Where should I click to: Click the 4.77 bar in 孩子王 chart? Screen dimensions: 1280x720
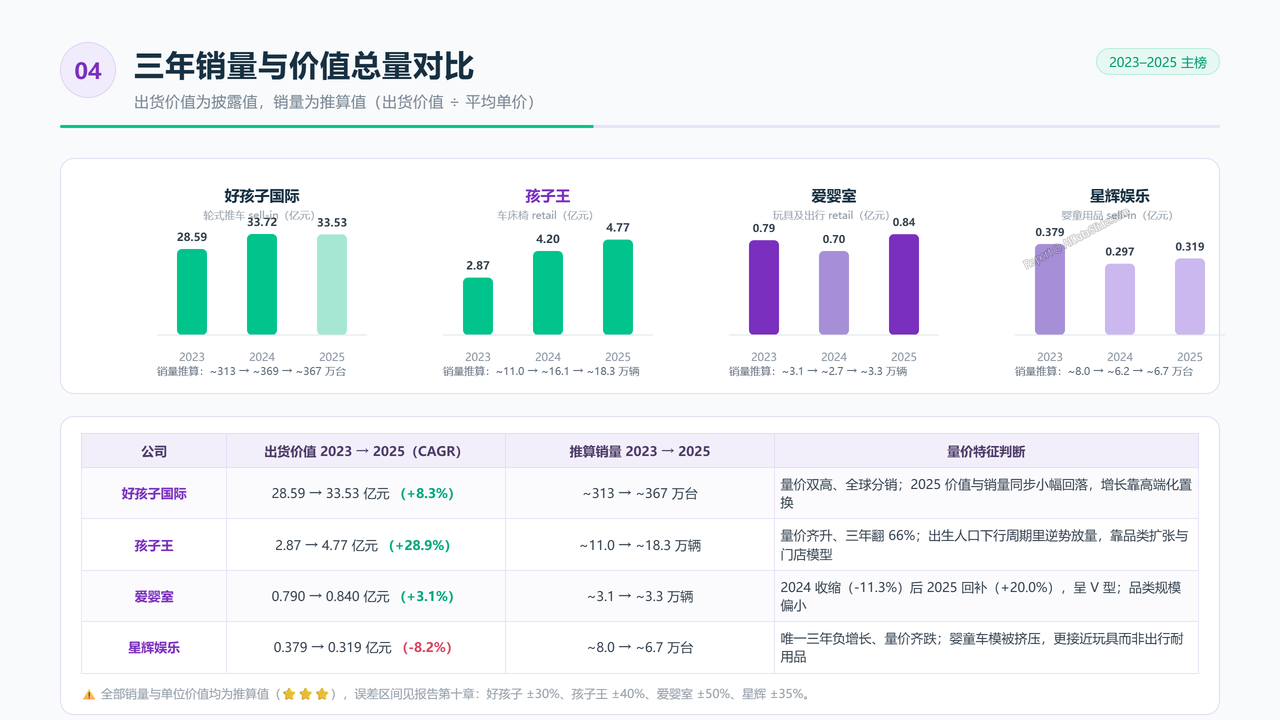click(x=618, y=287)
